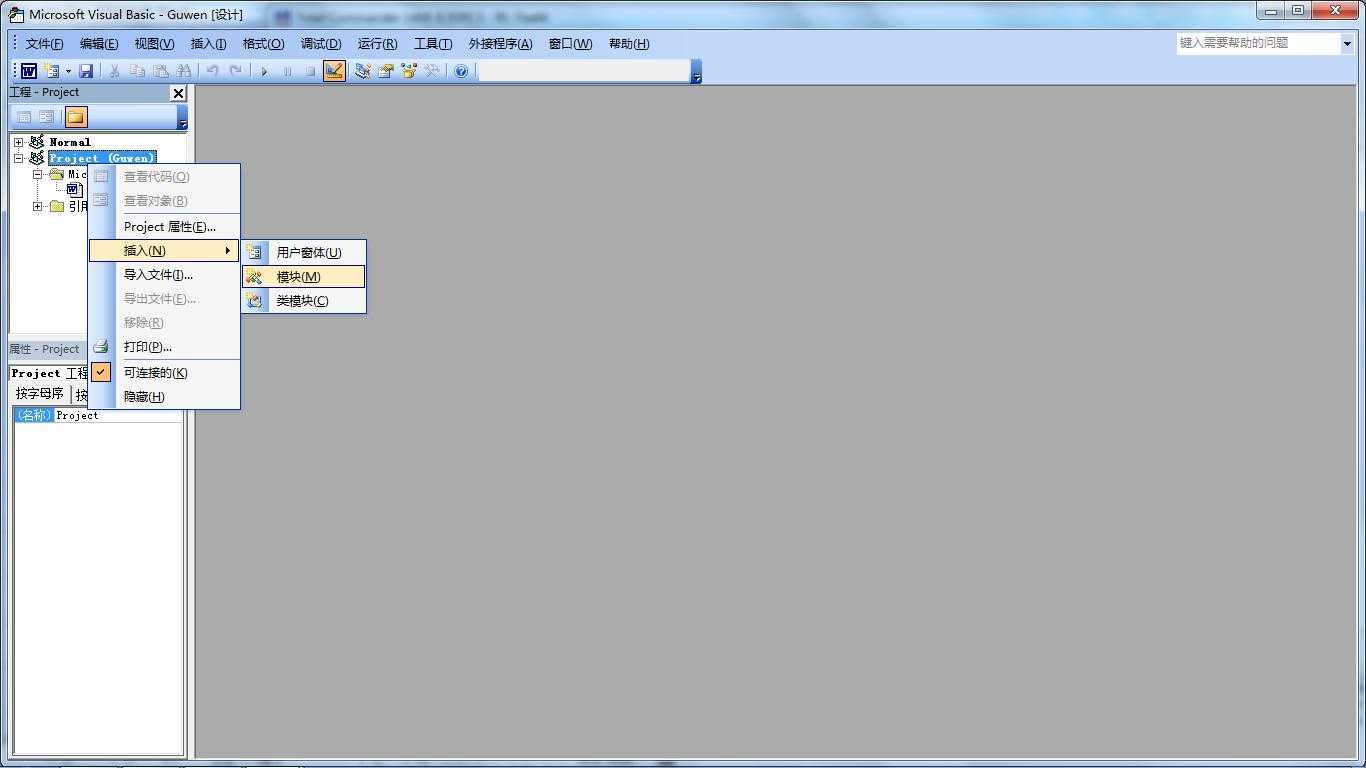
Task: Click the Reset stop icon in toolbar
Action: [310, 71]
